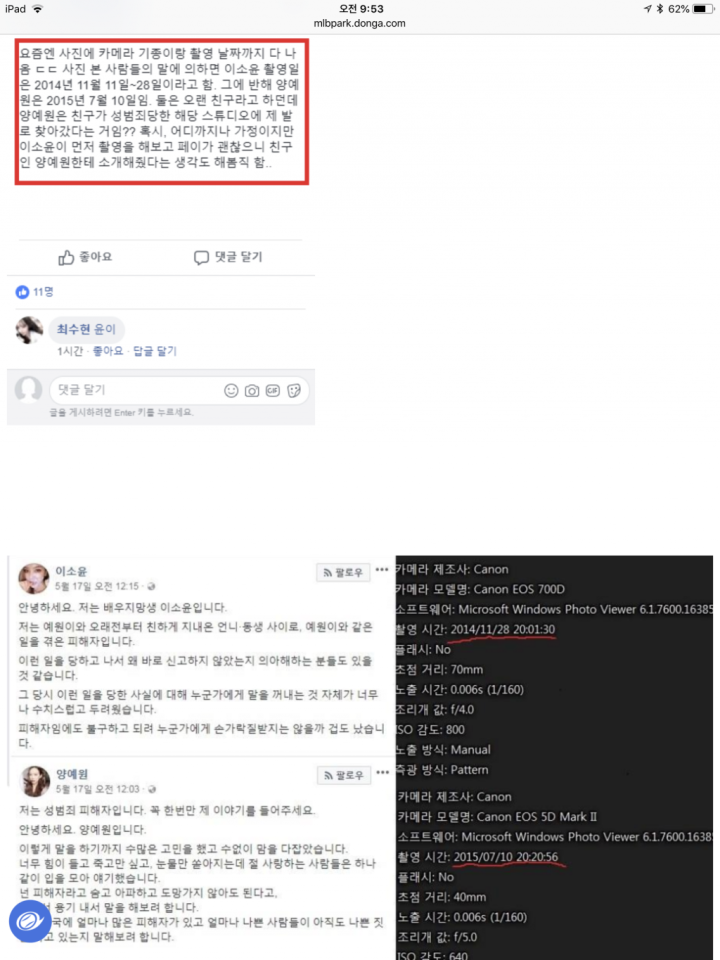Open the emoji picker in comment box
Screen dimensions: 720x960
point(231,391)
